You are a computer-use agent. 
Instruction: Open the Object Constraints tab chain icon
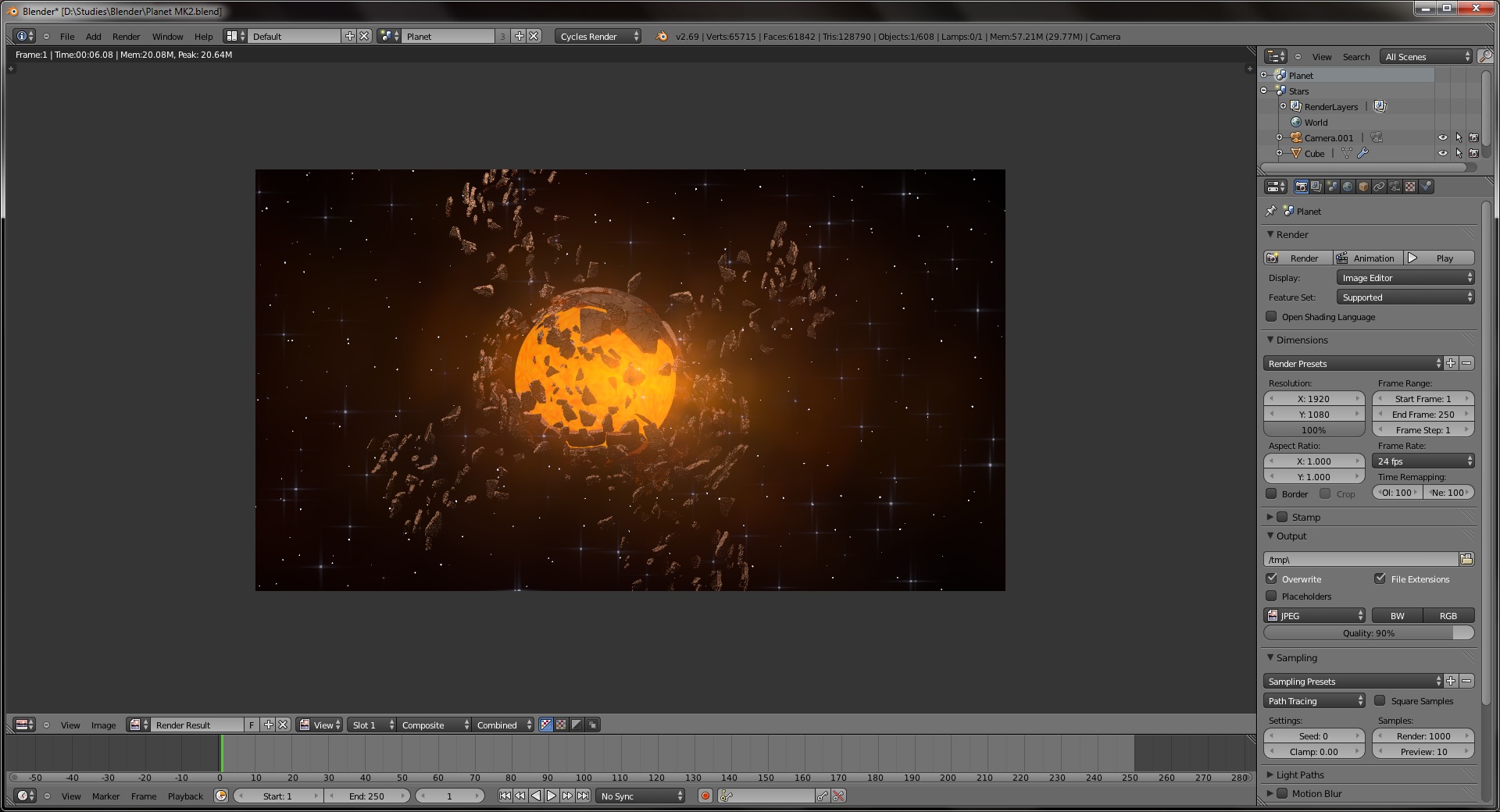(1379, 187)
